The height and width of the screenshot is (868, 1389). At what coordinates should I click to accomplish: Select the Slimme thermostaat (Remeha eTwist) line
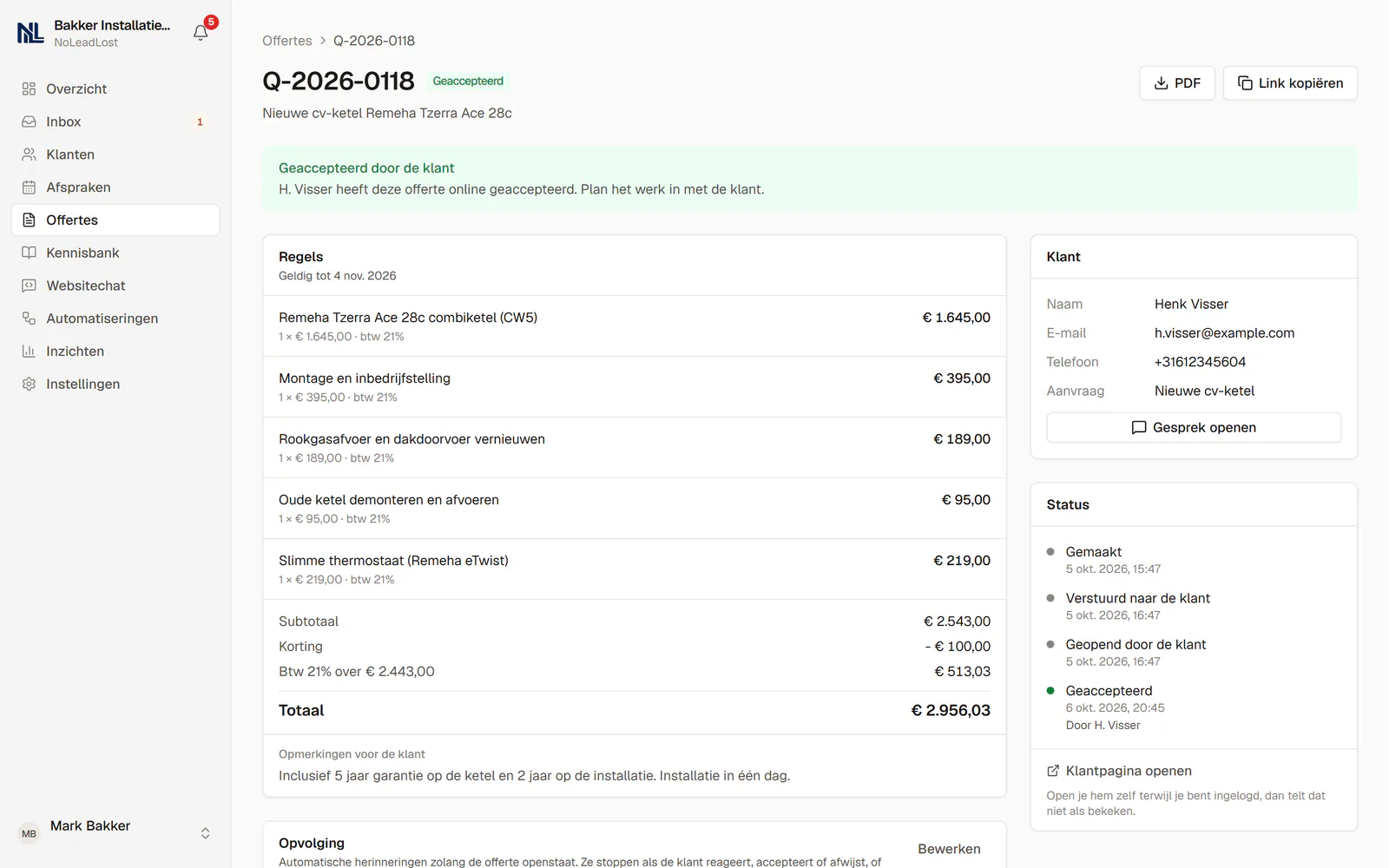635,569
